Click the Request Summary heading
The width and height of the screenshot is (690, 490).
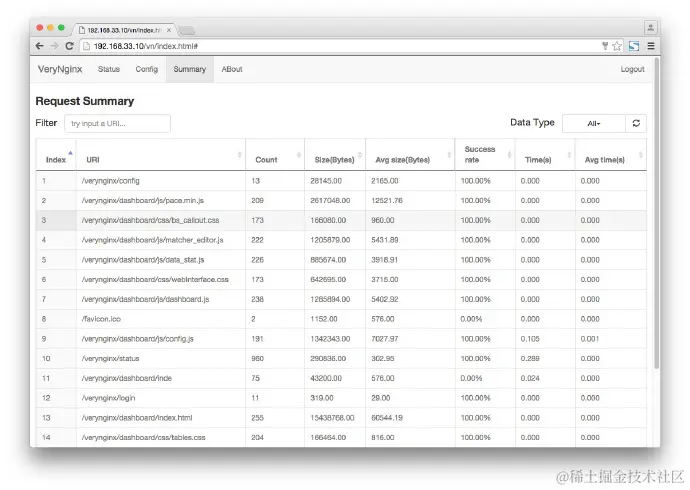pos(84,101)
